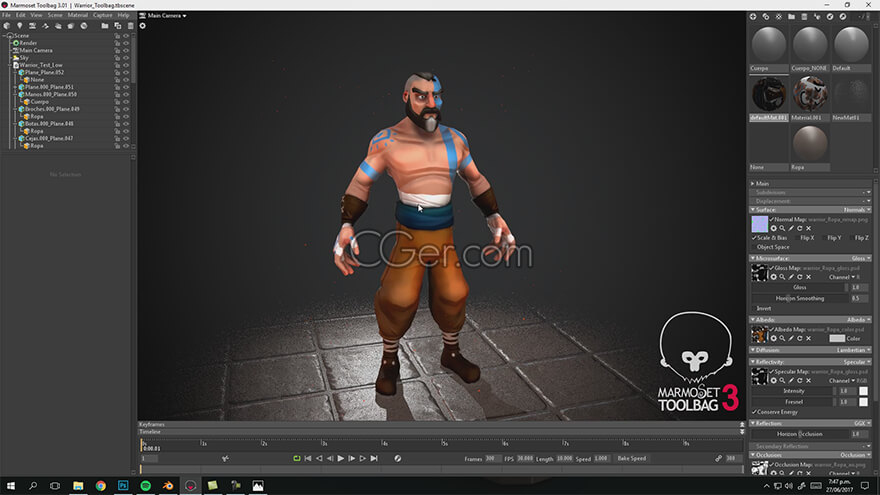Image resolution: width=880 pixels, height=495 pixels.
Task: Toggle visibility eye for Warrior_Test_Low row
Action: coord(126,65)
